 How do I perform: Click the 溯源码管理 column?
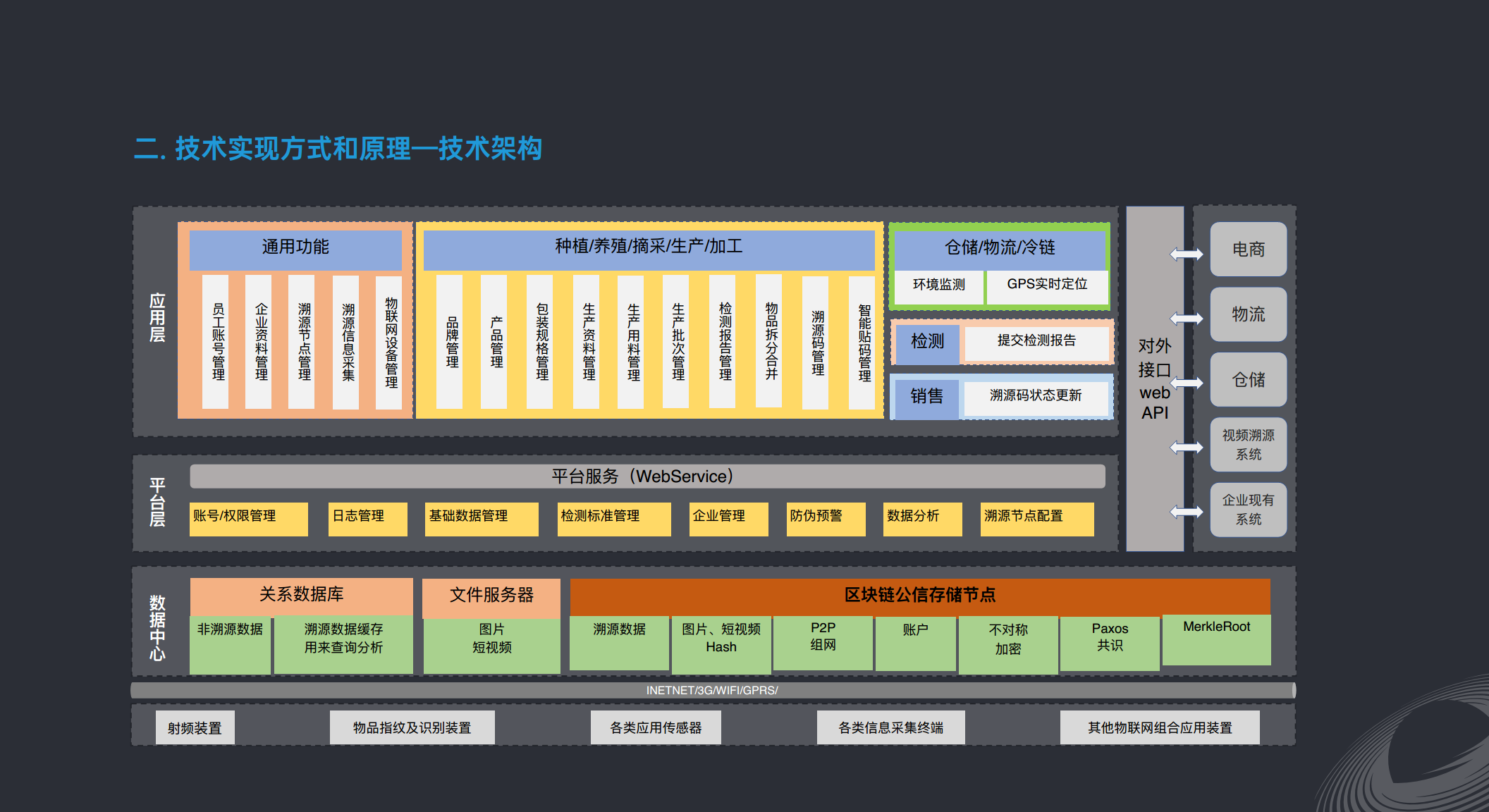pyautogui.click(x=815, y=343)
